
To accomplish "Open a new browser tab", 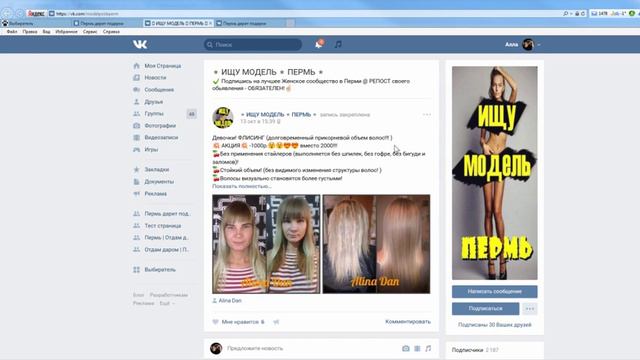I will tap(290, 23).
